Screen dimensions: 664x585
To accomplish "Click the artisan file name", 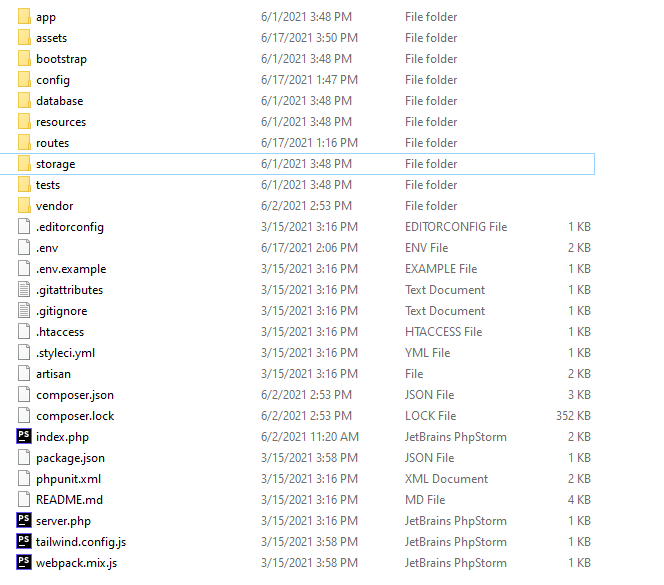I will [x=53, y=374].
